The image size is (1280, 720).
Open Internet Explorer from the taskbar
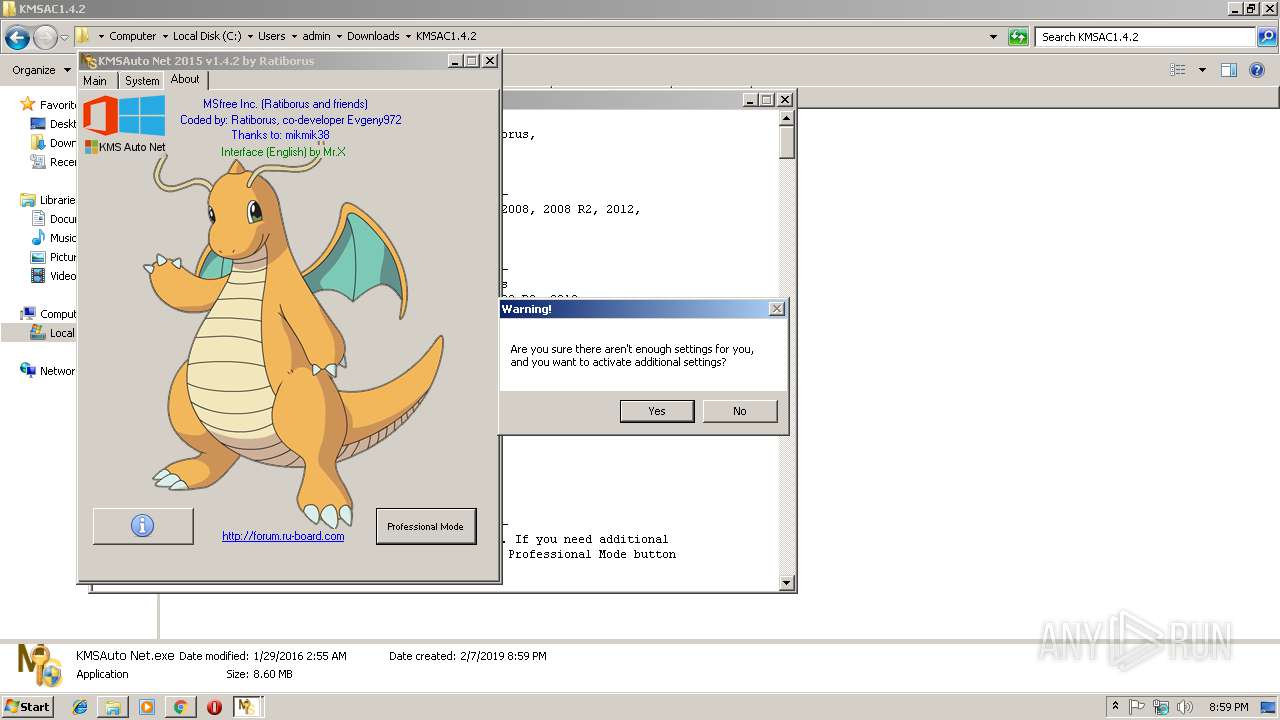coord(81,707)
